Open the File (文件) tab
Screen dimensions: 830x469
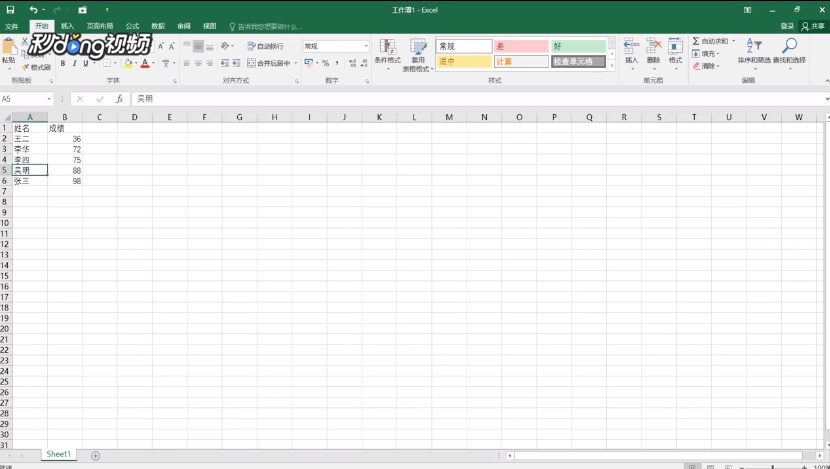click(x=12, y=26)
